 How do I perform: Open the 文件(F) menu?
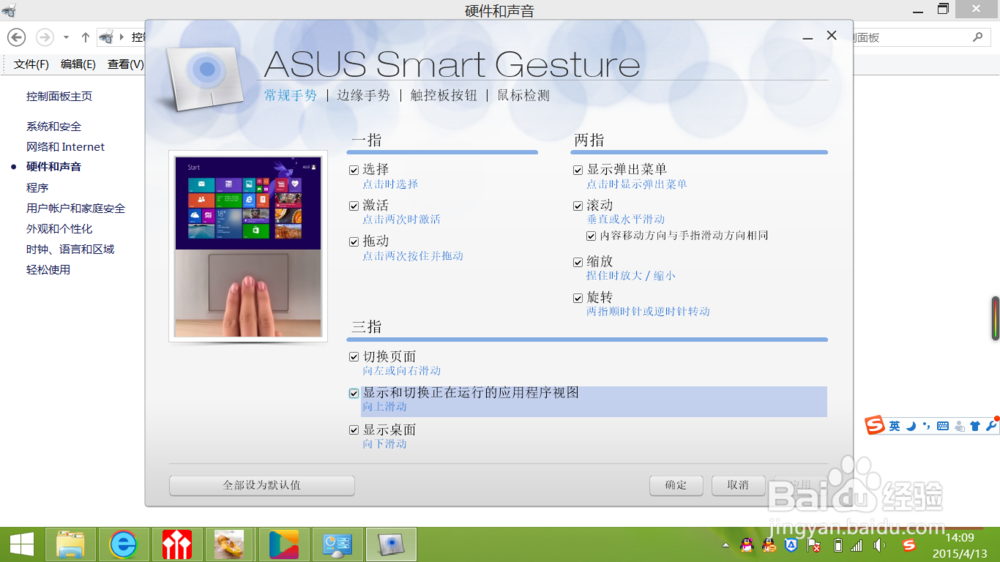[x=31, y=64]
